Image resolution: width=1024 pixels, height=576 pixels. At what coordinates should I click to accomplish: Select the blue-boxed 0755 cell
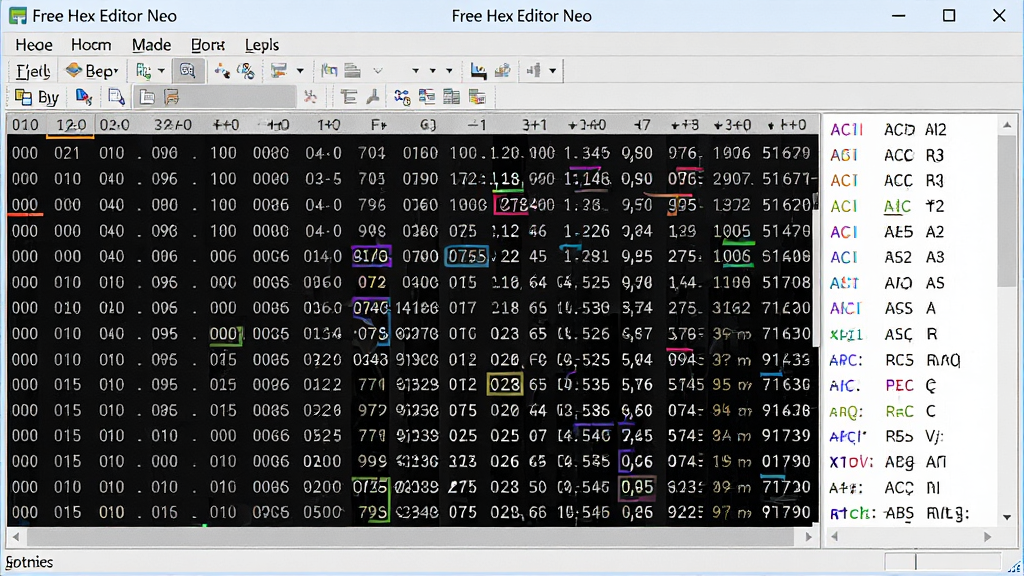(x=466, y=257)
